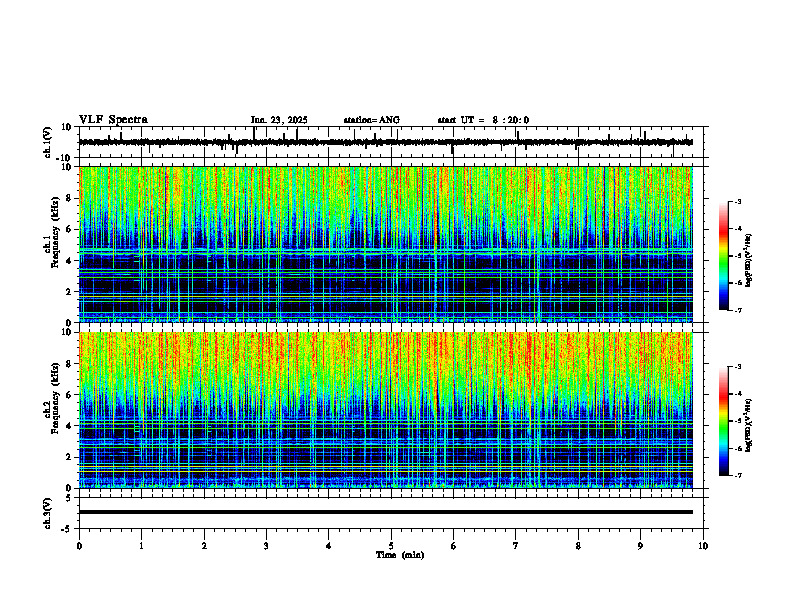Viewport: 792px width, 612px height.
Task: Click time-axis tick label "5" at bottom
Action: [391, 546]
